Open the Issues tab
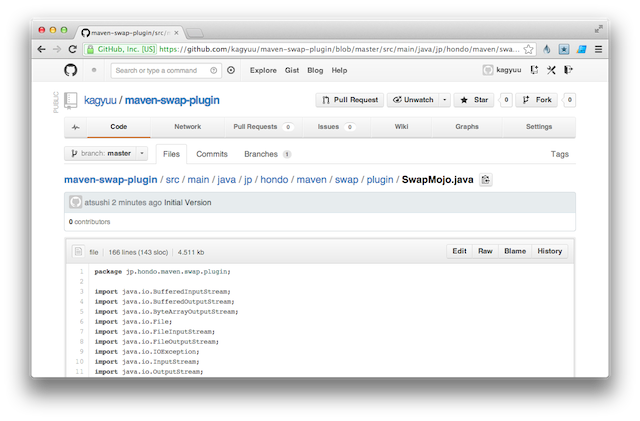 pyautogui.click(x=328, y=127)
